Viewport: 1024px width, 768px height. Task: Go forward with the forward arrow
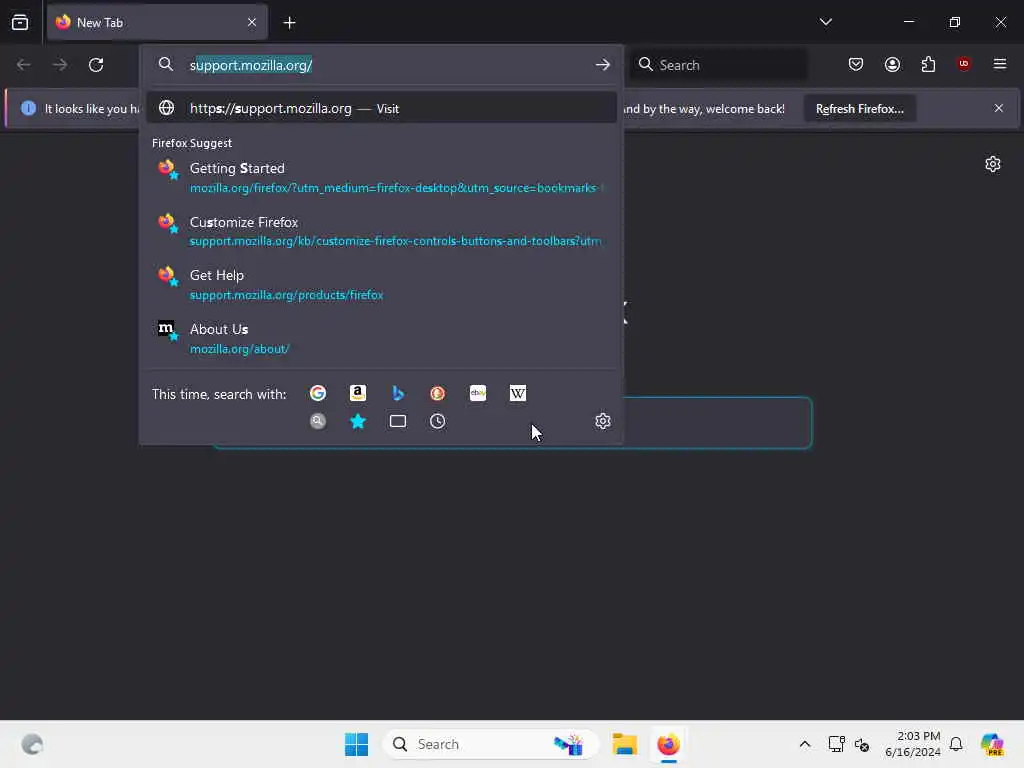point(60,65)
